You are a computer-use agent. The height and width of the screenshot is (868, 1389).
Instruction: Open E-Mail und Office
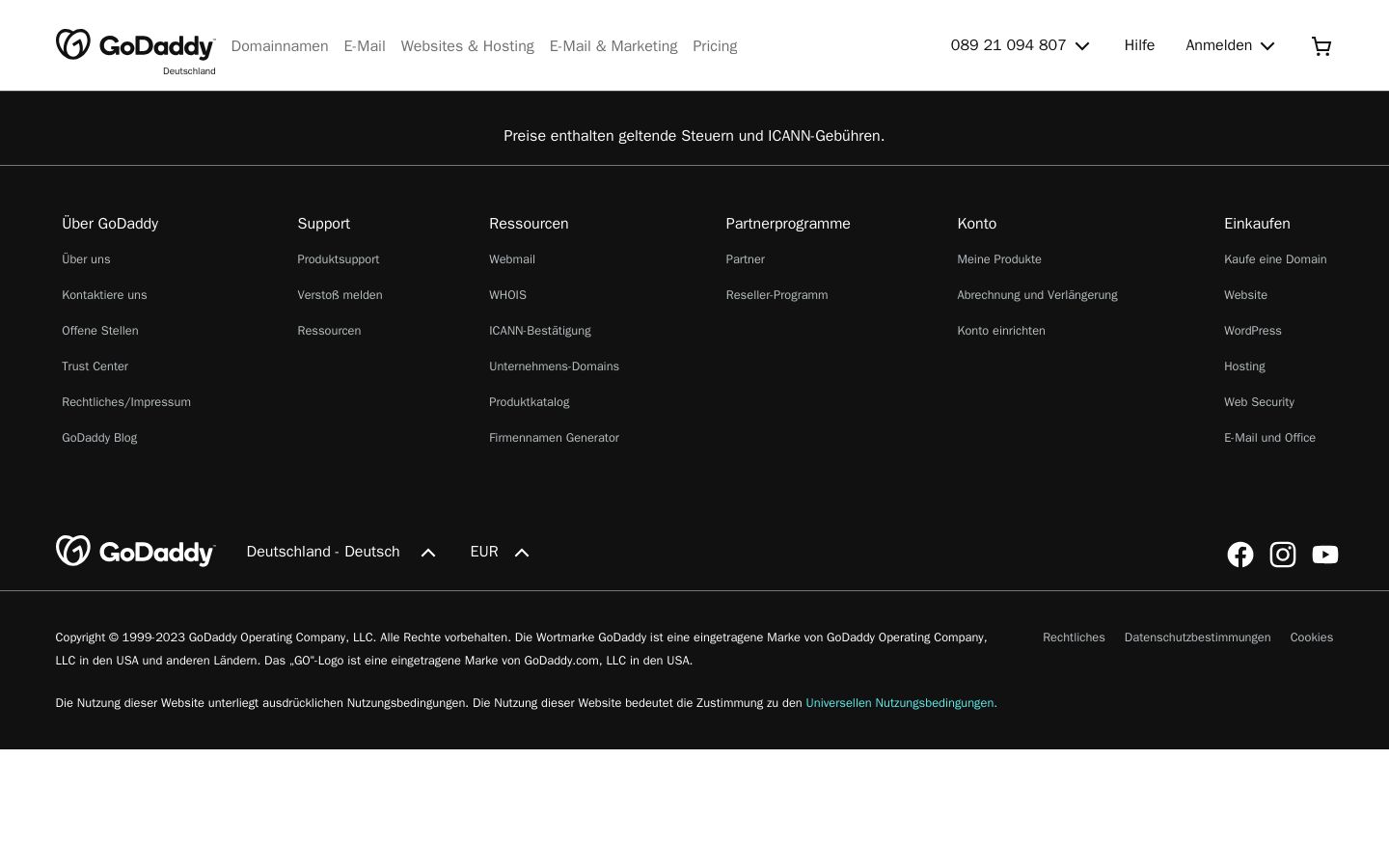pos(1269,438)
